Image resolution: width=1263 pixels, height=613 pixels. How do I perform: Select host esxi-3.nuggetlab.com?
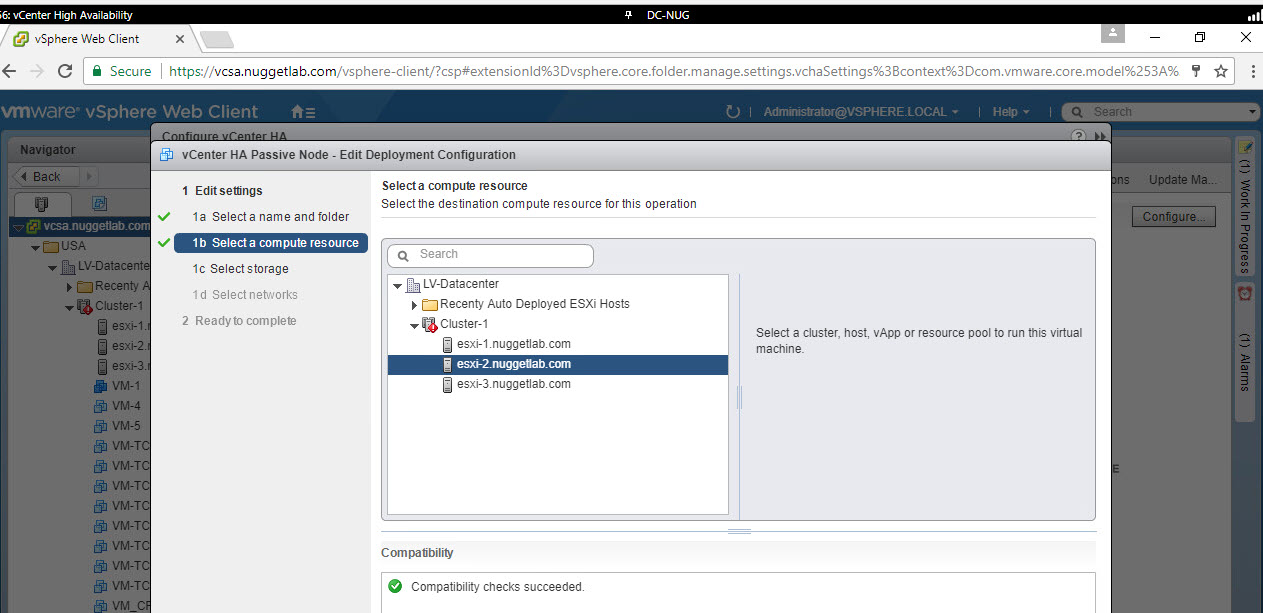pos(513,384)
